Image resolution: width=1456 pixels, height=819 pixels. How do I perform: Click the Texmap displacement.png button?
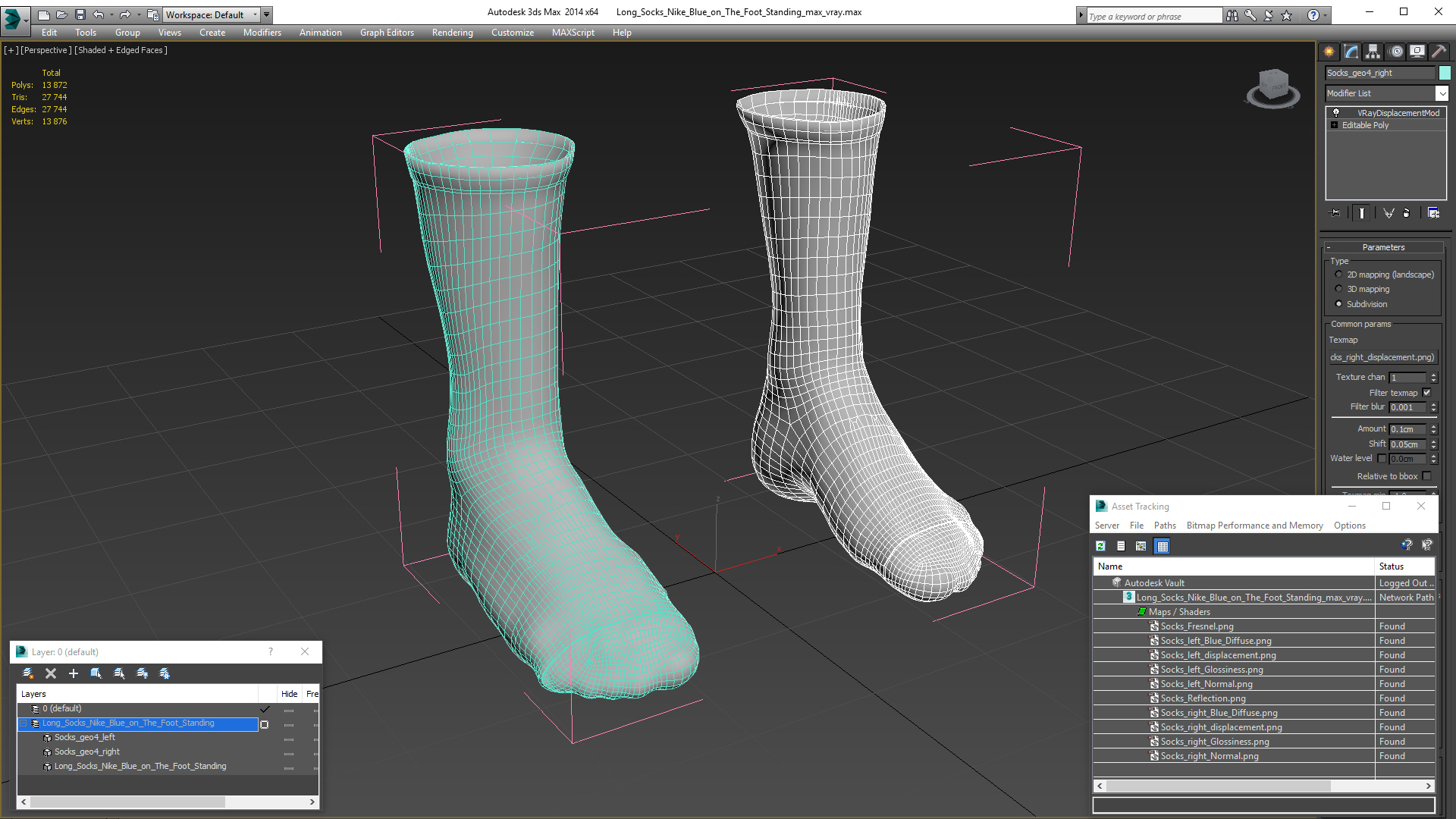pos(1382,357)
